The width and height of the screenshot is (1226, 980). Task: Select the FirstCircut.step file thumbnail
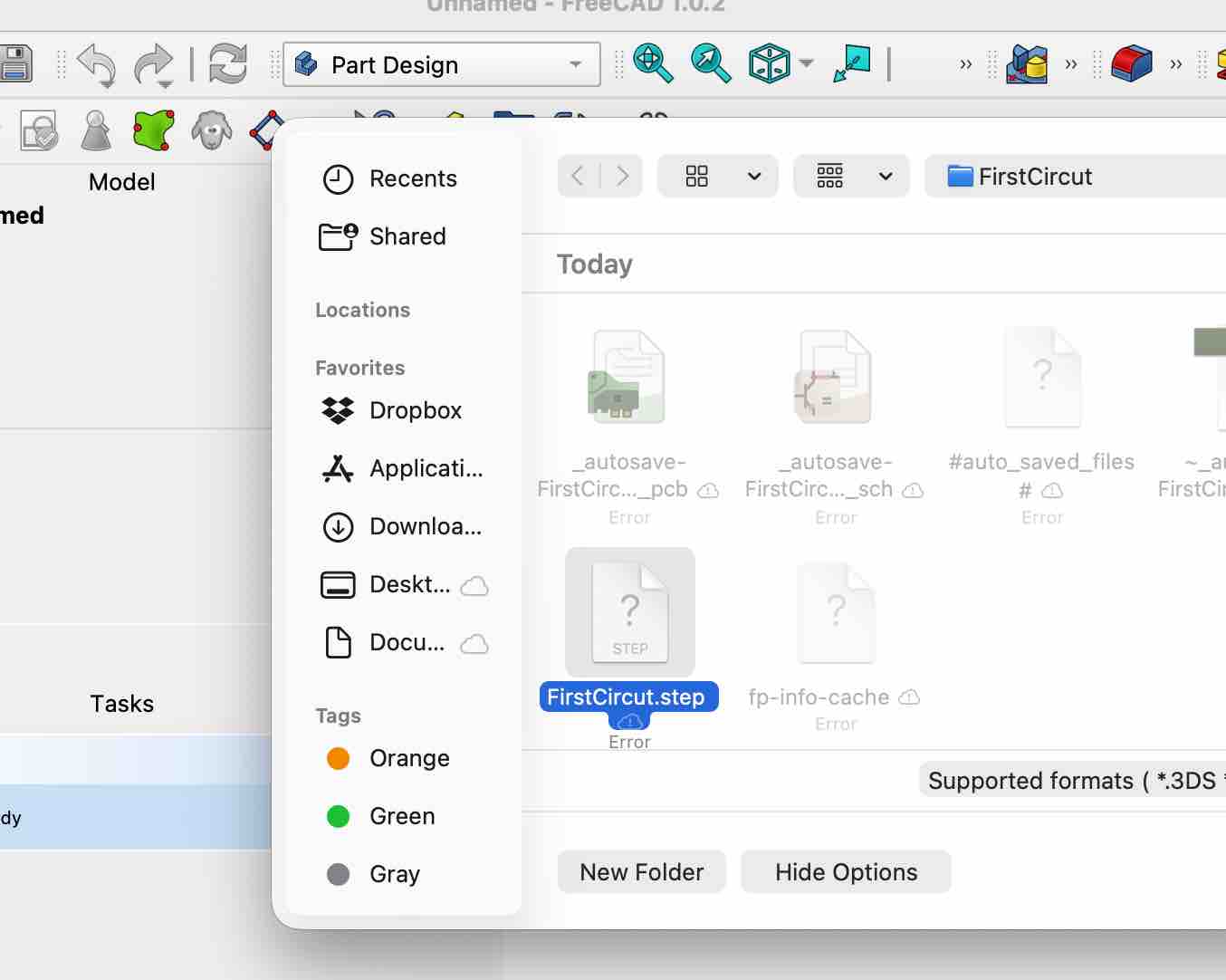coord(630,612)
